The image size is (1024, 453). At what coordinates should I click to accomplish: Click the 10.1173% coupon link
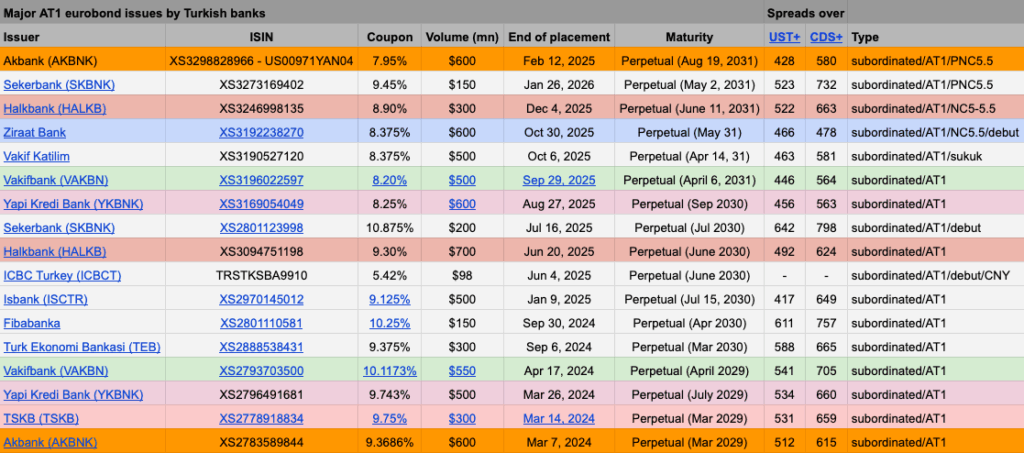[x=389, y=371]
